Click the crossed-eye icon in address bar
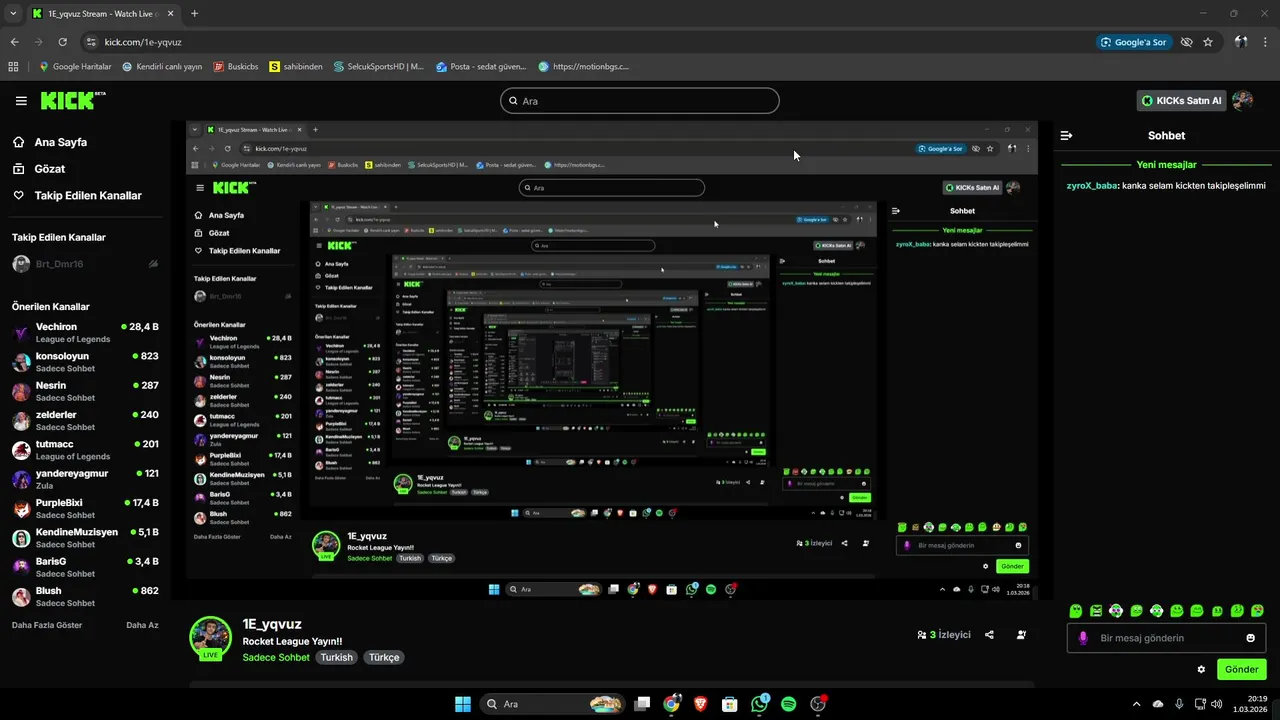 click(x=1186, y=42)
